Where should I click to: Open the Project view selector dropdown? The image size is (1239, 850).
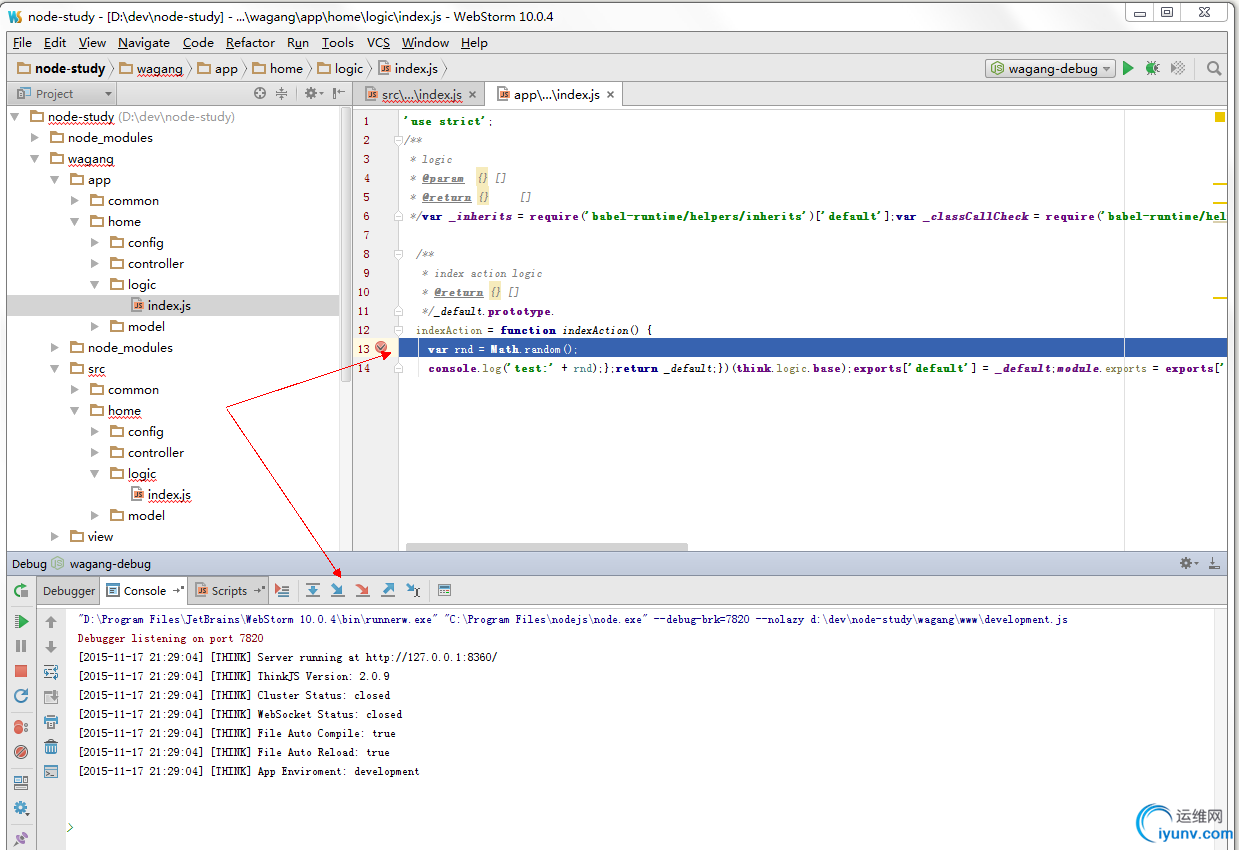coord(62,94)
